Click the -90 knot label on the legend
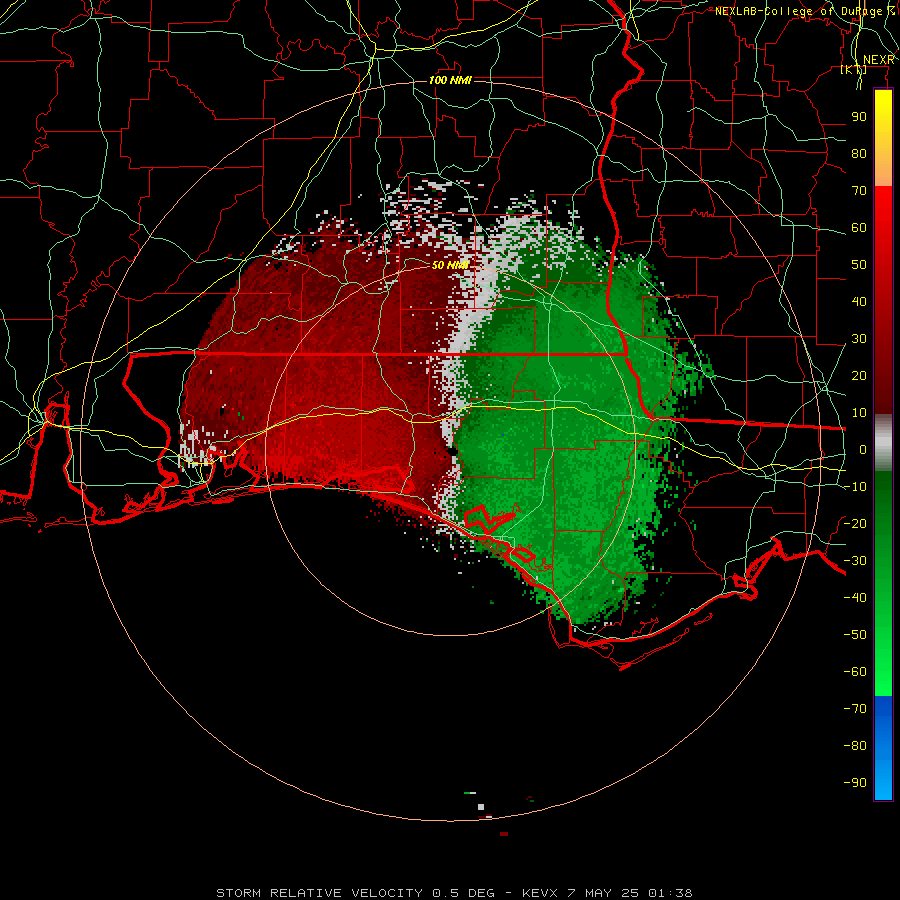The height and width of the screenshot is (900, 900). [855, 783]
